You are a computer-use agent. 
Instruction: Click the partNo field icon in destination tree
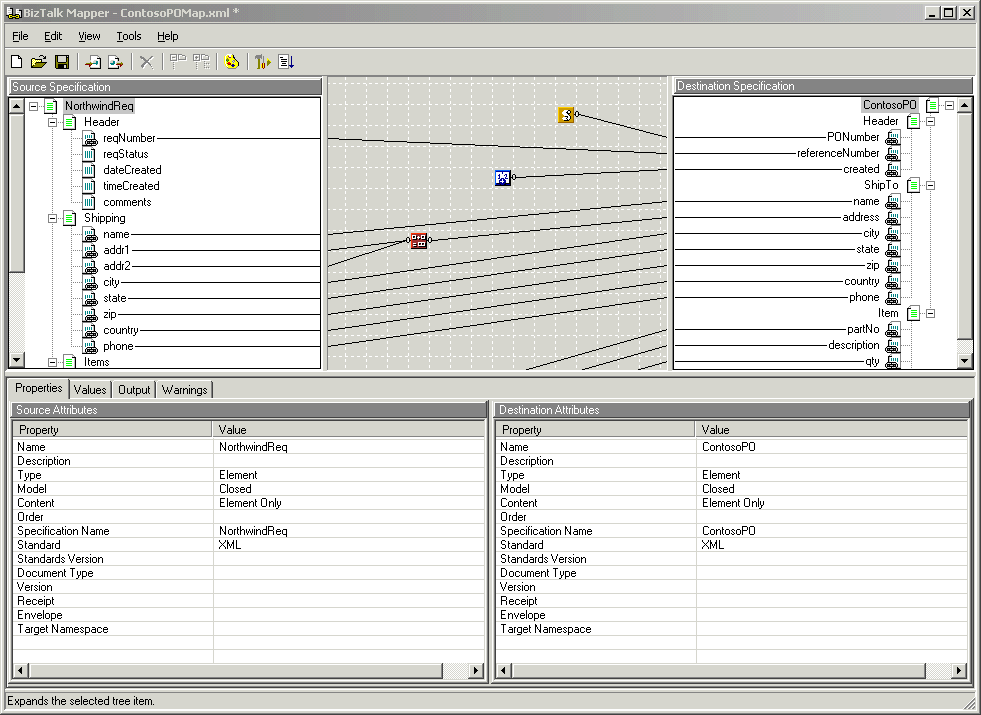tap(893, 330)
